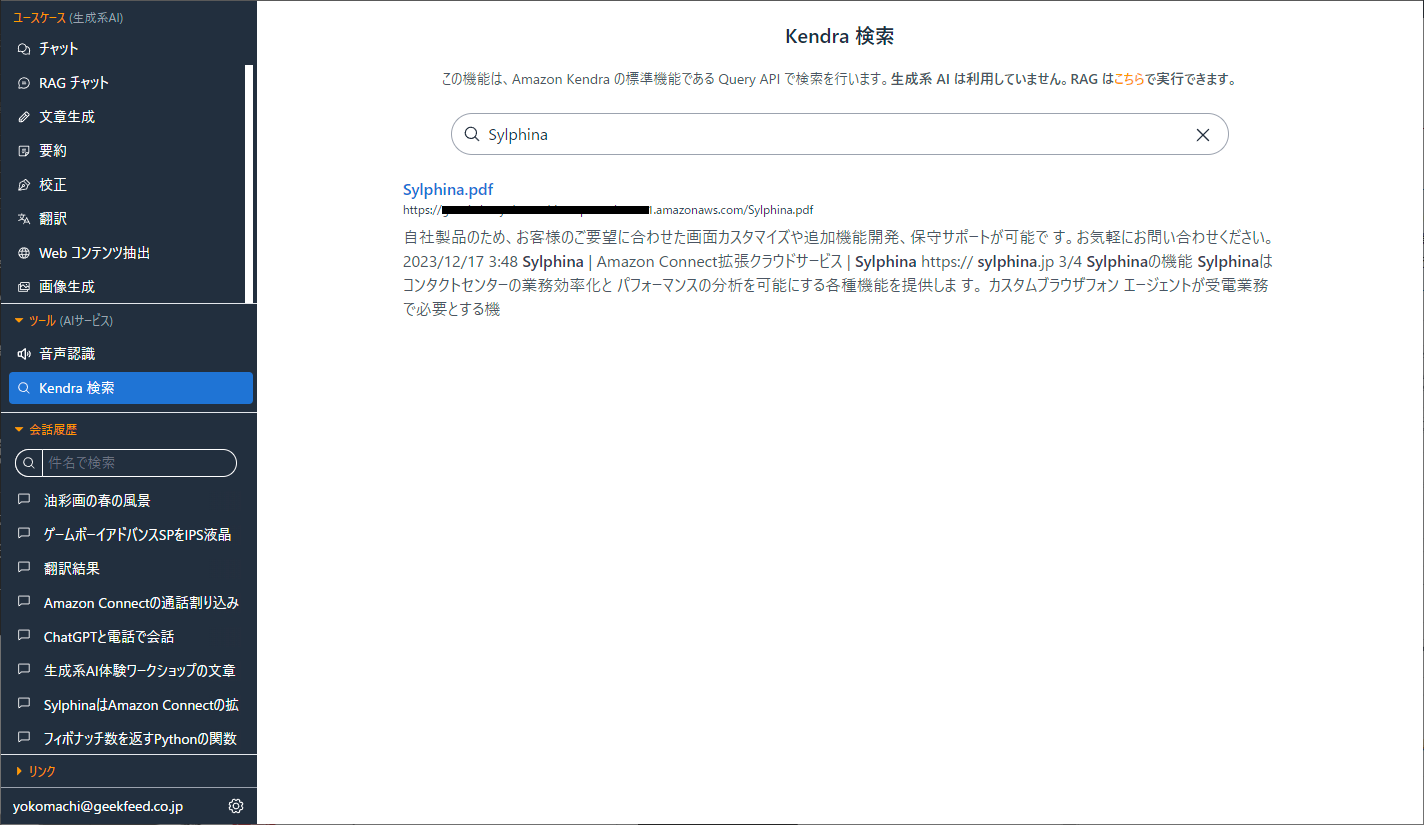Open conversation 生成系AI体験ワークショップの文章
Image resolution: width=1424 pixels, height=825 pixels.
point(128,670)
